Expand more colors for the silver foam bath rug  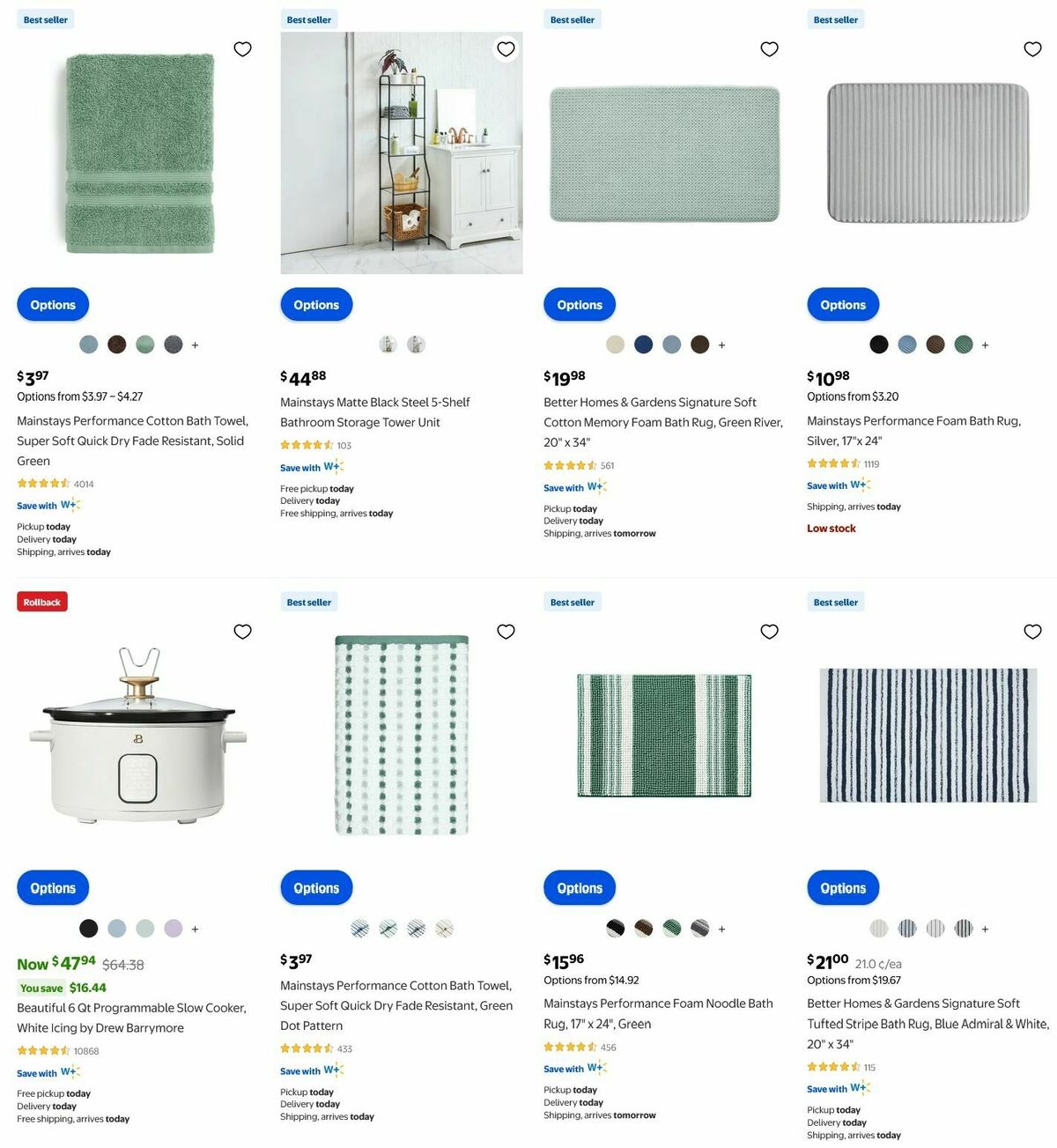pyautogui.click(x=986, y=344)
